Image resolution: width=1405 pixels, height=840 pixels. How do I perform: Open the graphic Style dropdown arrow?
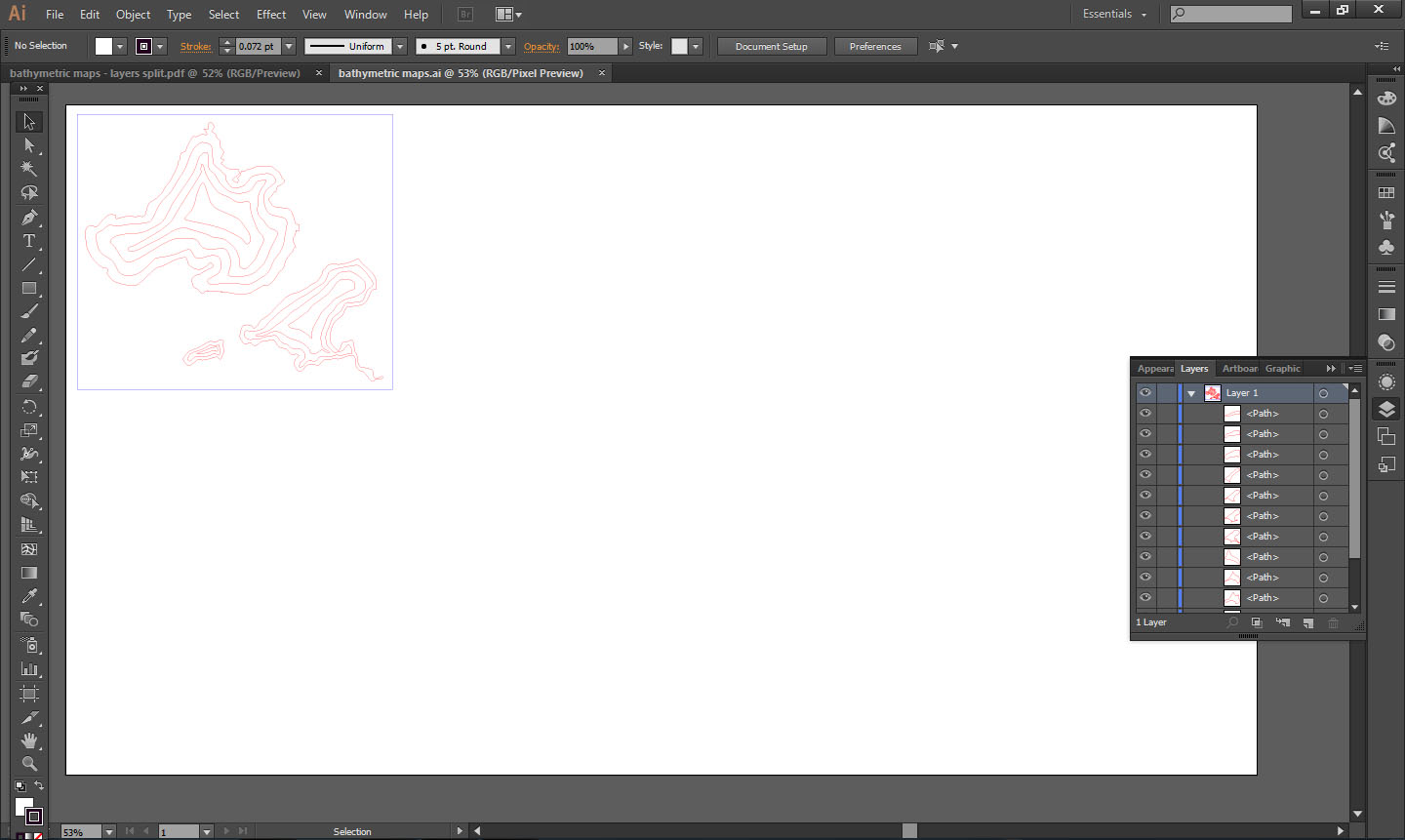[696, 46]
